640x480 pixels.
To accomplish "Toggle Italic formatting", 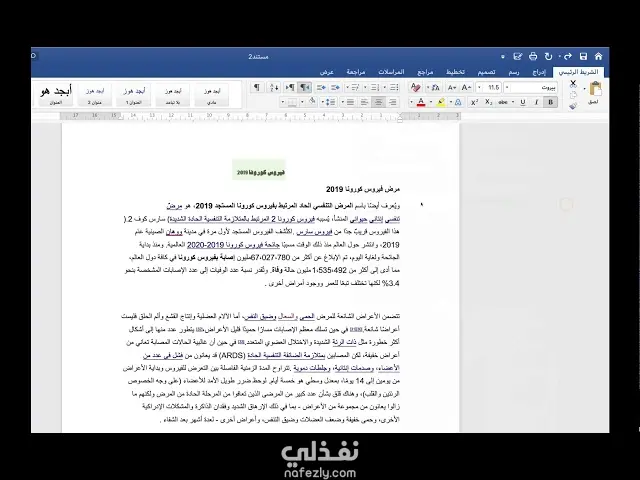I will [x=536, y=102].
